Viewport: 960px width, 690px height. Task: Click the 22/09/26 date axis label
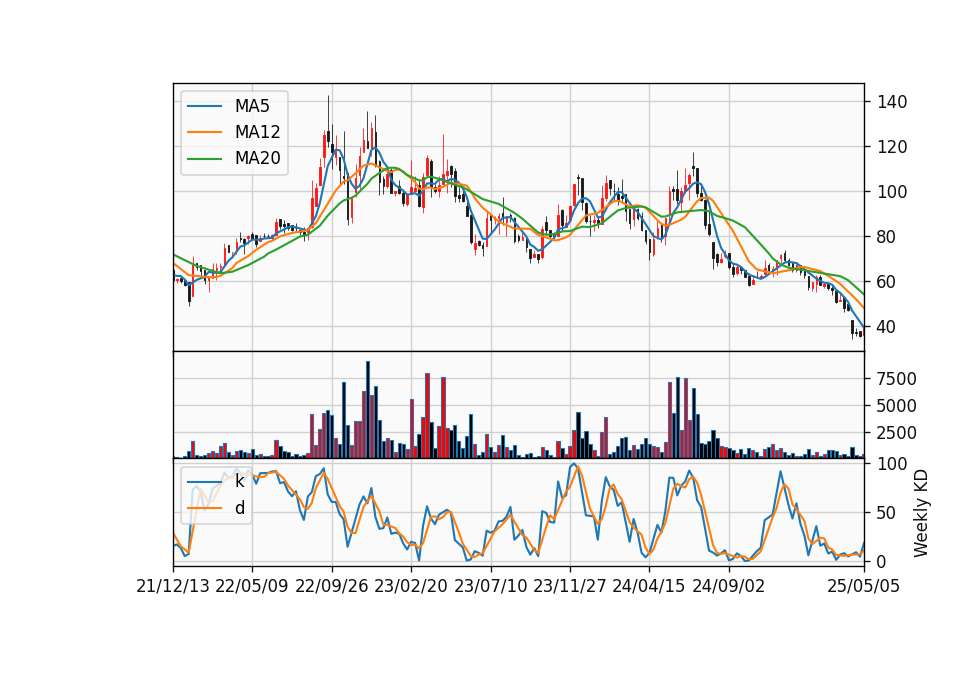point(331,587)
